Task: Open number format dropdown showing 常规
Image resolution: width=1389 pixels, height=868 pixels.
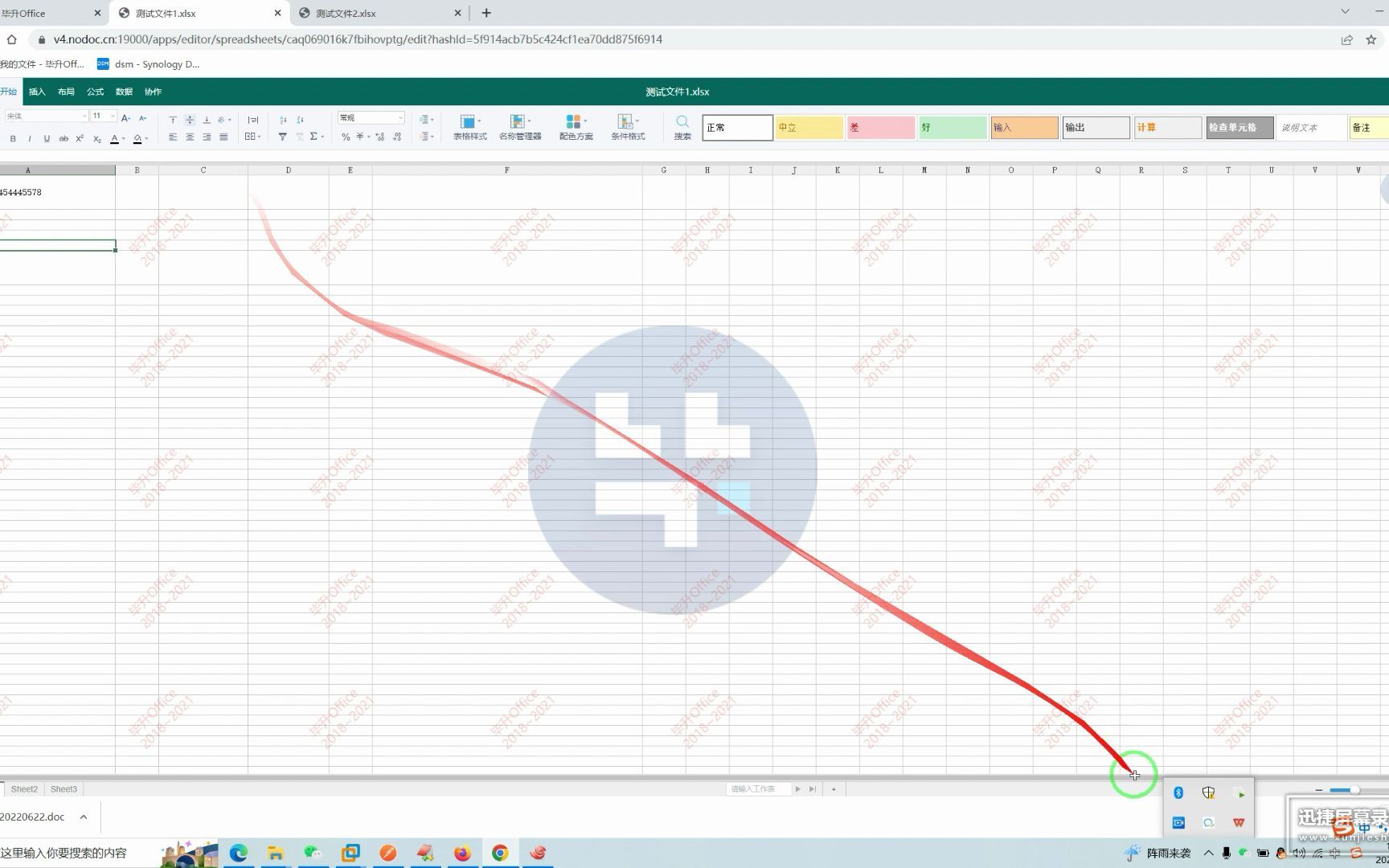Action: (x=371, y=118)
